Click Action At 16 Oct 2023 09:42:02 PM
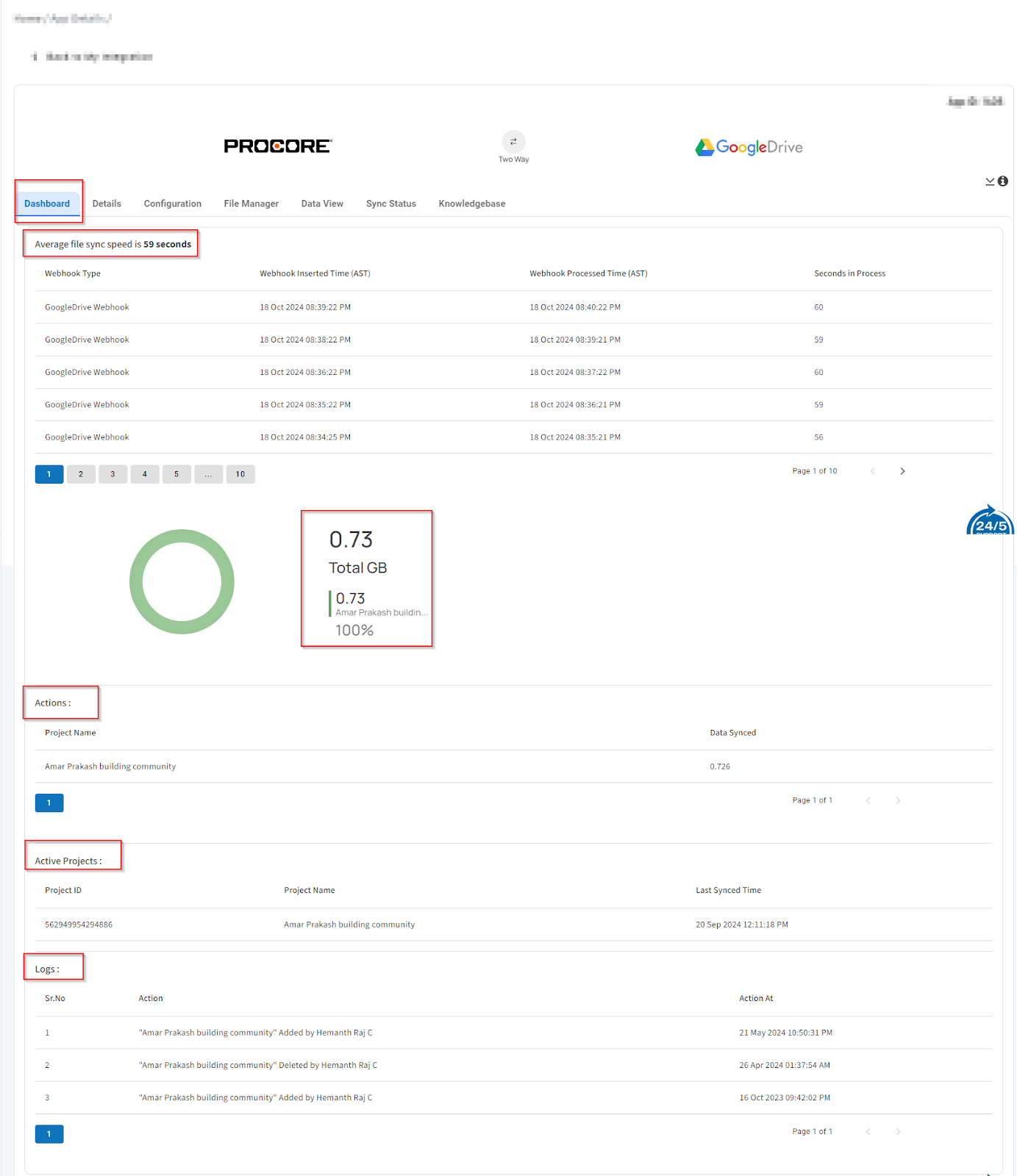Image resolution: width=1017 pixels, height=1176 pixels. pos(785,1097)
